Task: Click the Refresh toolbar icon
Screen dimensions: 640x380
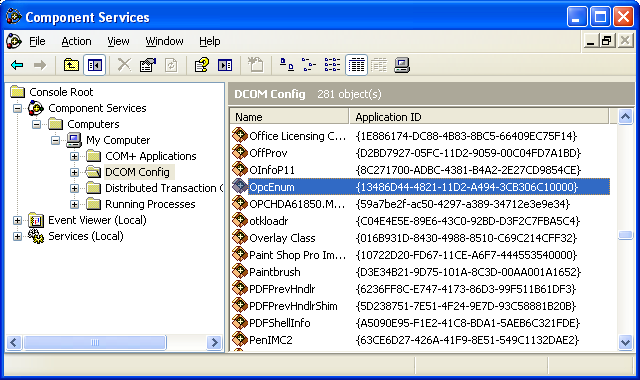Action: click(171, 65)
